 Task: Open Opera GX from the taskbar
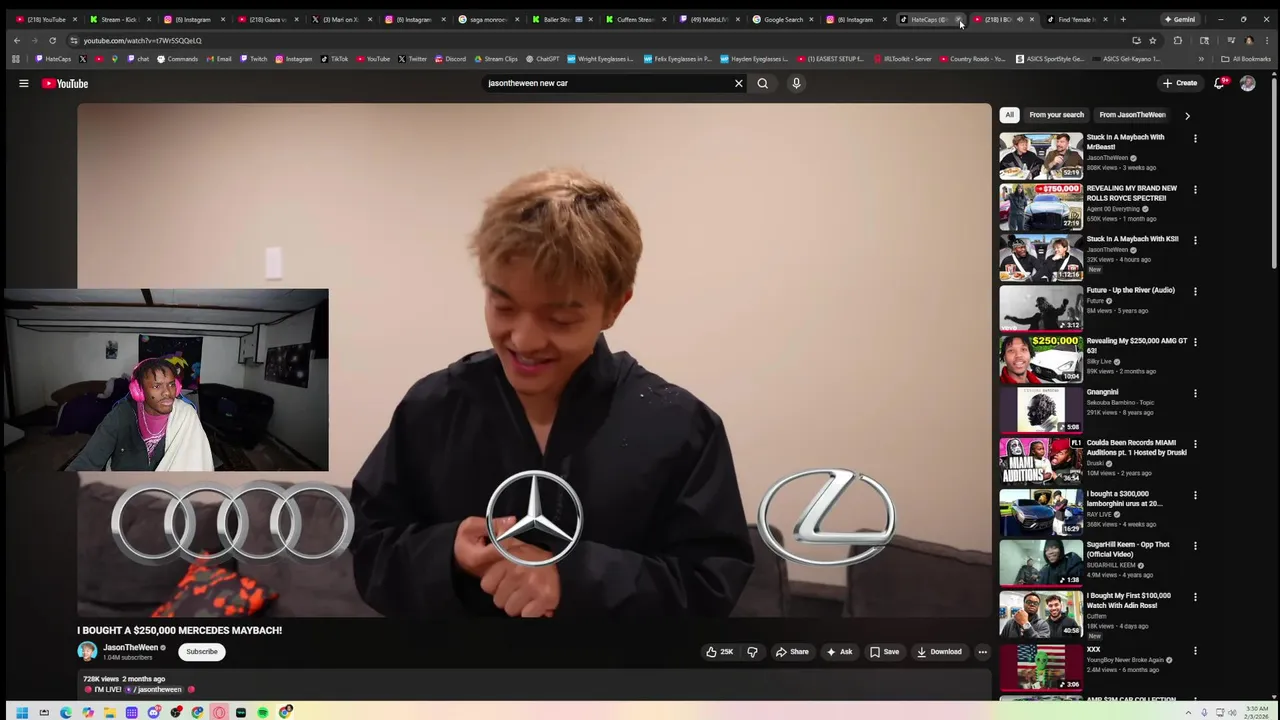pos(219,712)
